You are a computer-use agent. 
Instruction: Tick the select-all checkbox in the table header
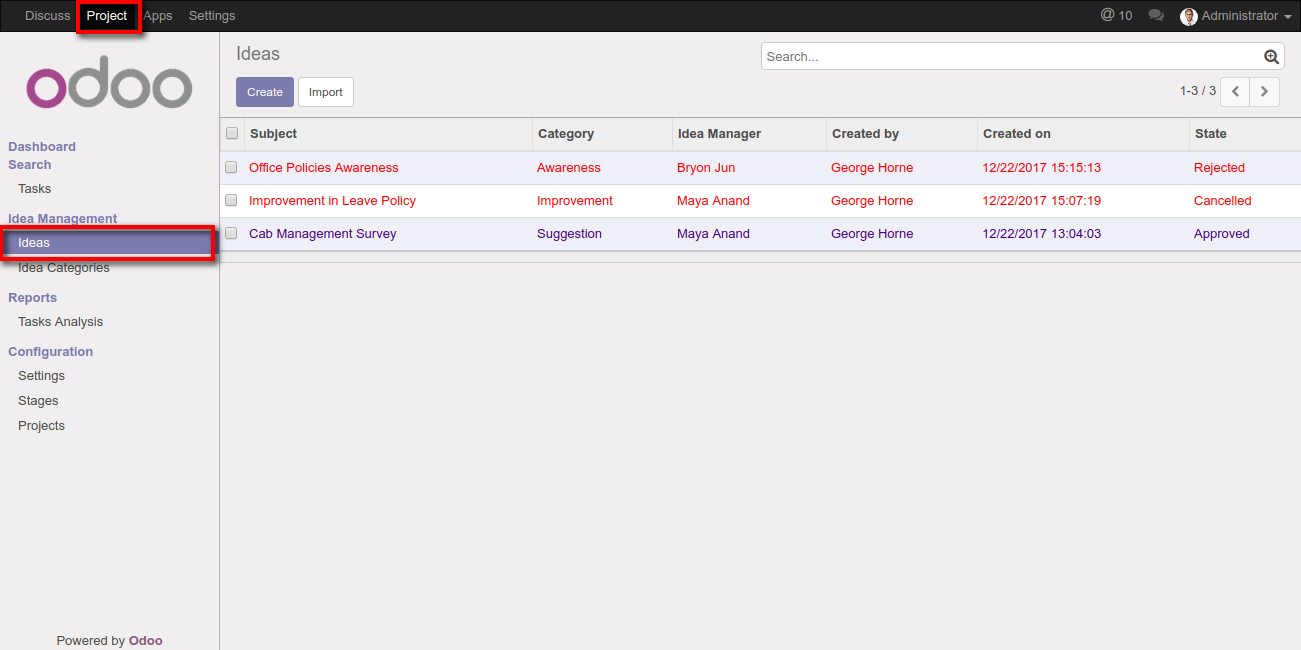tap(232, 133)
